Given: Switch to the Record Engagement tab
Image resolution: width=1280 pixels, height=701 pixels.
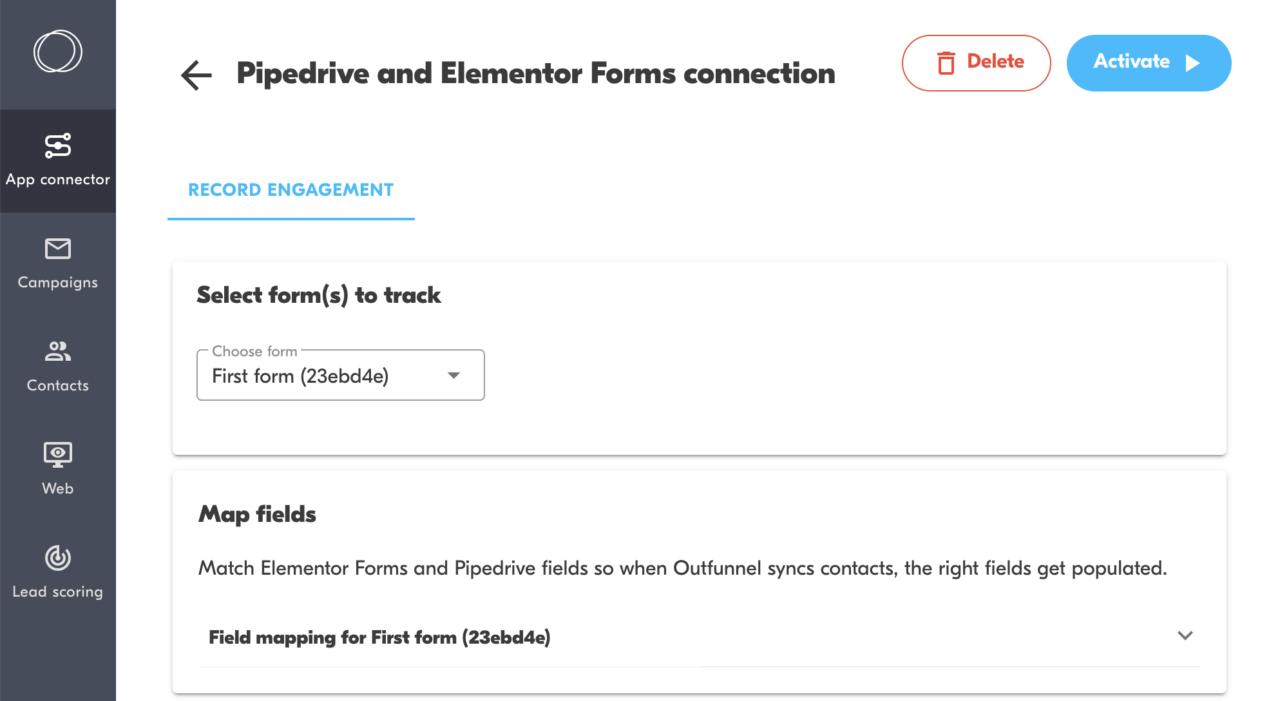Looking at the screenshot, I should click(x=290, y=189).
